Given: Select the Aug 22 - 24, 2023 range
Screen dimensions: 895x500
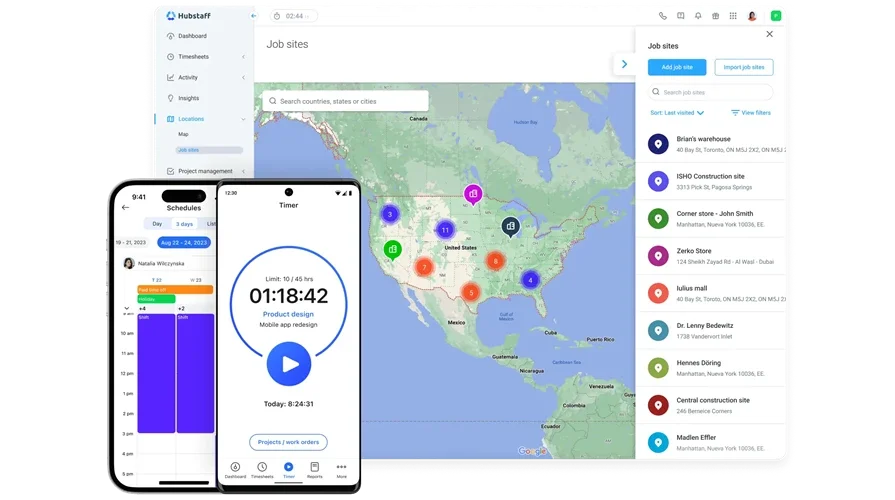Looking at the screenshot, I should [183, 242].
